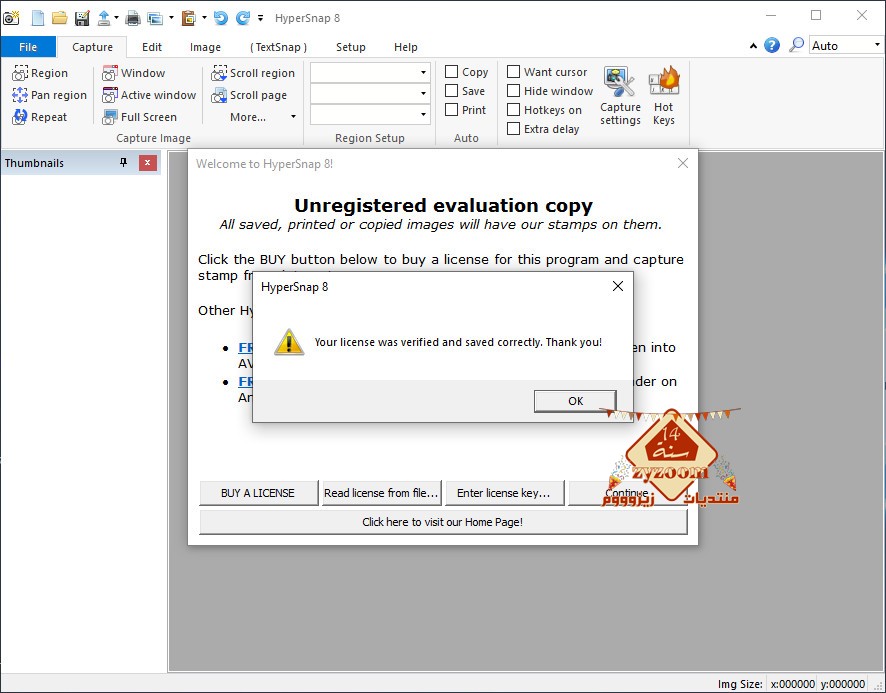Click the undo arrow icon
Screen dimensions: 886x693
220,18
